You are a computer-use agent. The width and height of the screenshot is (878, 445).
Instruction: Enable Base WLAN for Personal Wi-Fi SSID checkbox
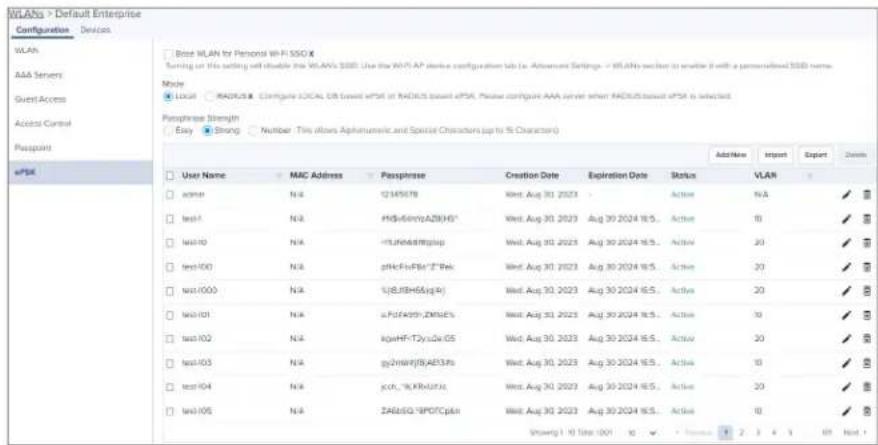(169, 54)
